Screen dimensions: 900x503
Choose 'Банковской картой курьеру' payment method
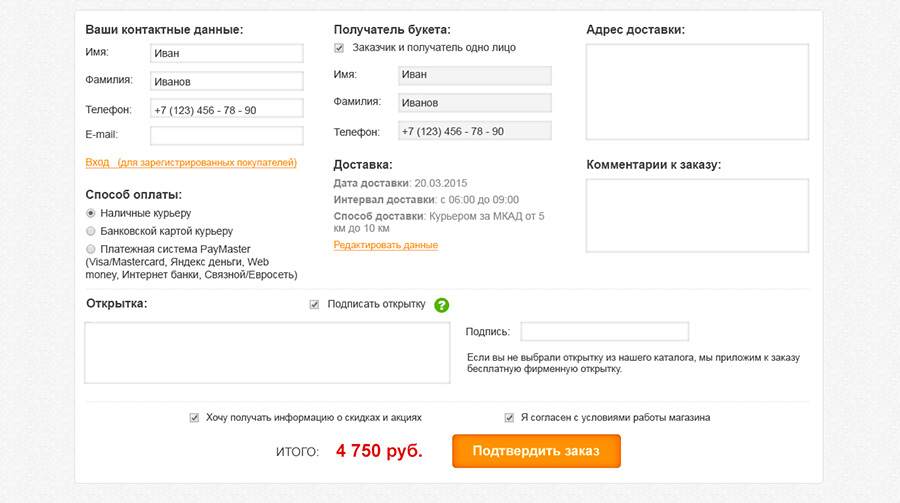[91, 231]
